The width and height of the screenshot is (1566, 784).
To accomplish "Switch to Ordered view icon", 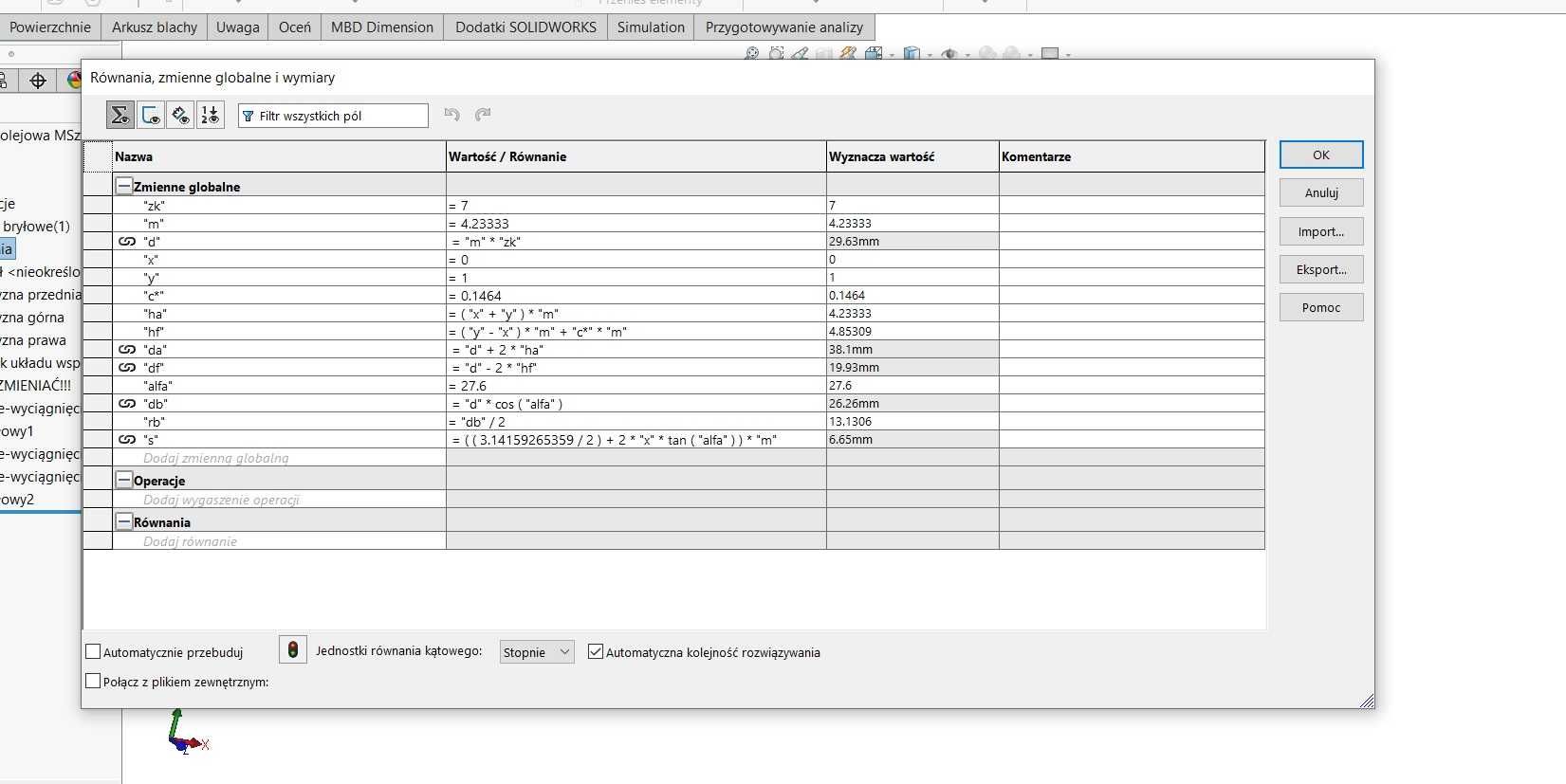I will click(210, 116).
